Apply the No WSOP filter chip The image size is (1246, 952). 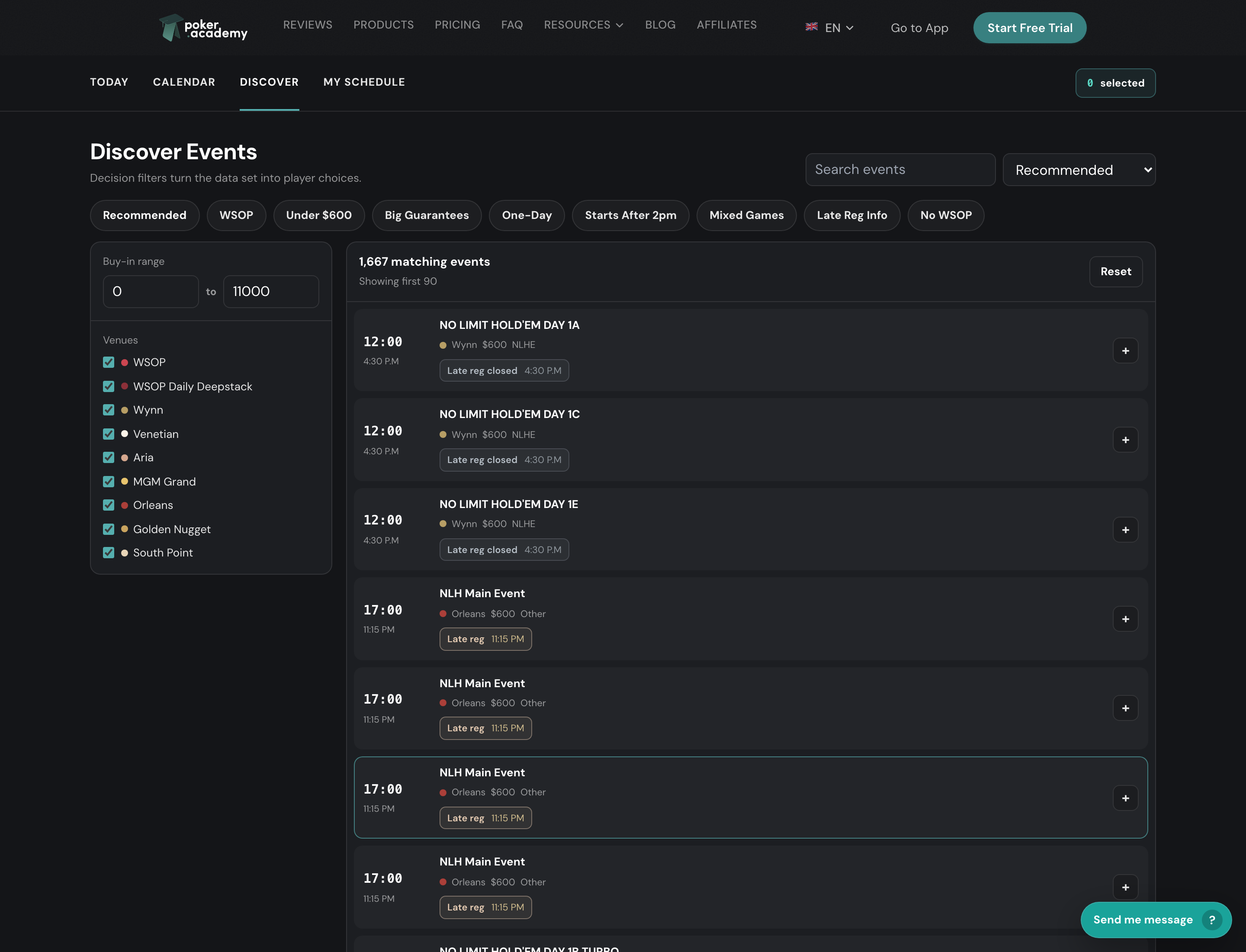click(946, 215)
